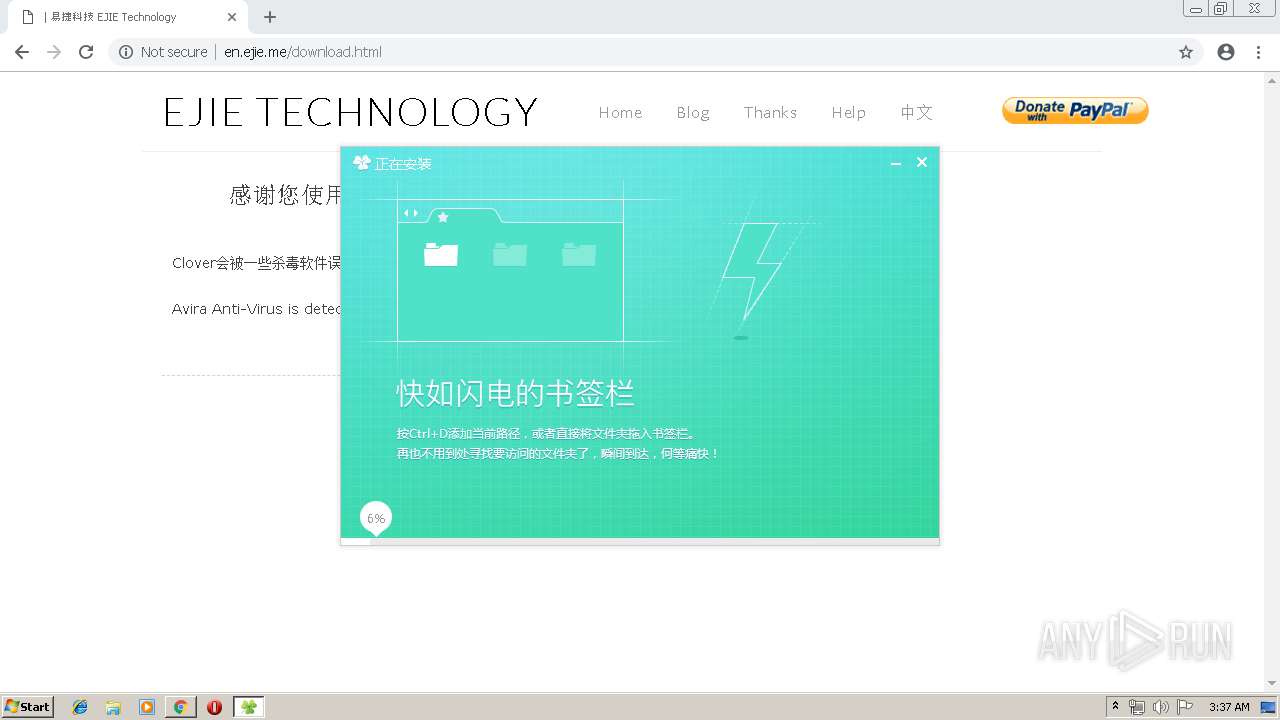Restore down the Chrome window

point(1221,9)
